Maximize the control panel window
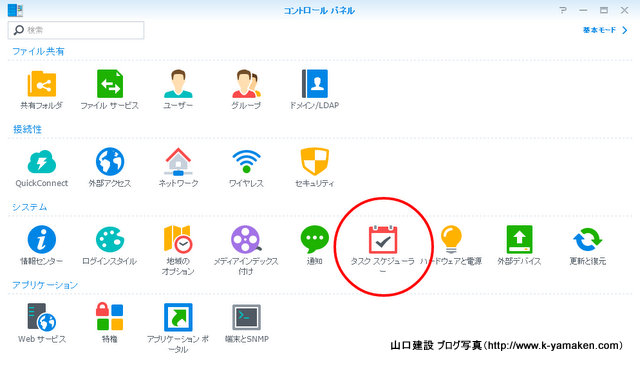640x365 pixels. coord(604,10)
